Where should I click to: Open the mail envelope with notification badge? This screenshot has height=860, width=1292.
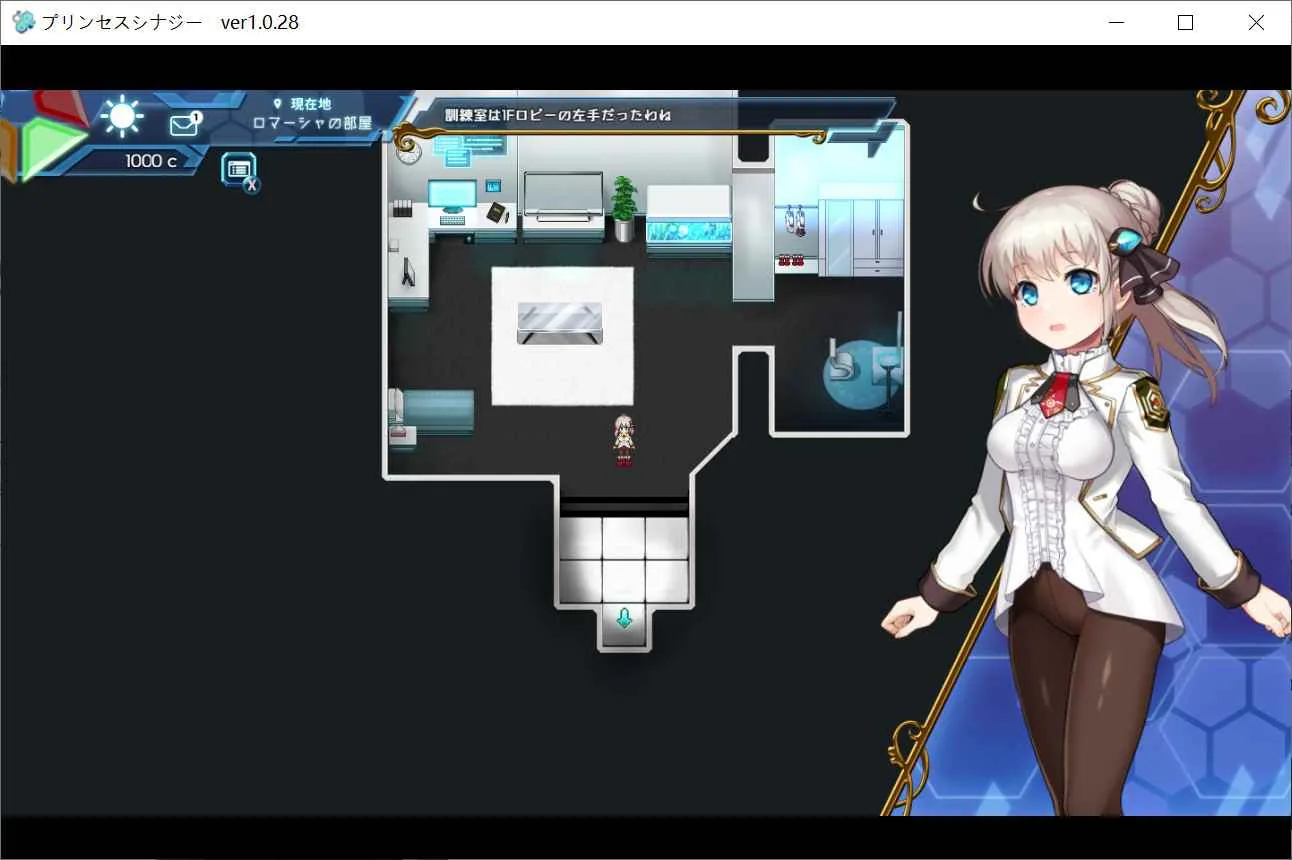tap(184, 124)
